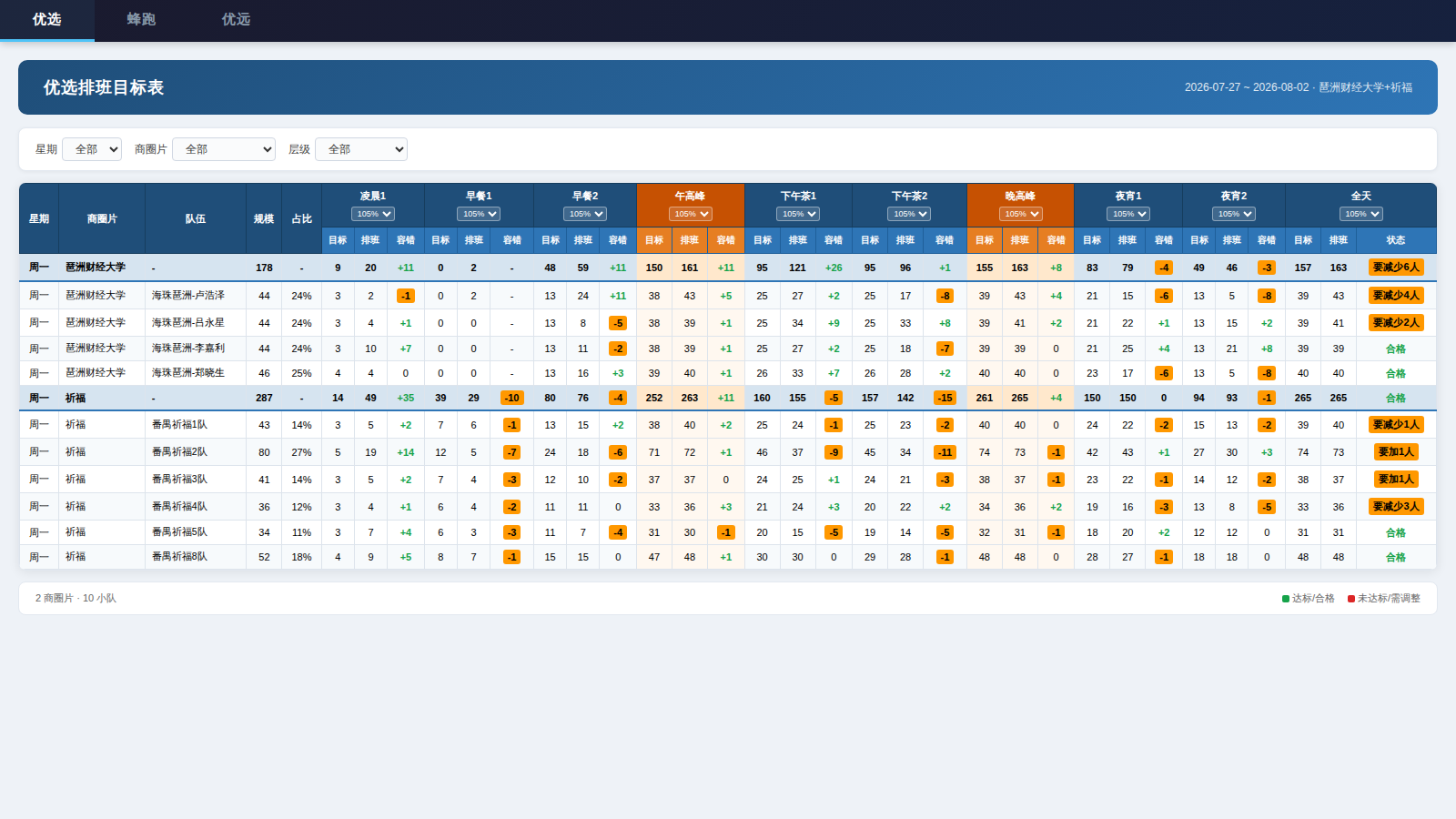This screenshot has height=819, width=1456.
Task: Click the 要加1人 status for 番禺祈福3队
Action: 1396,480
